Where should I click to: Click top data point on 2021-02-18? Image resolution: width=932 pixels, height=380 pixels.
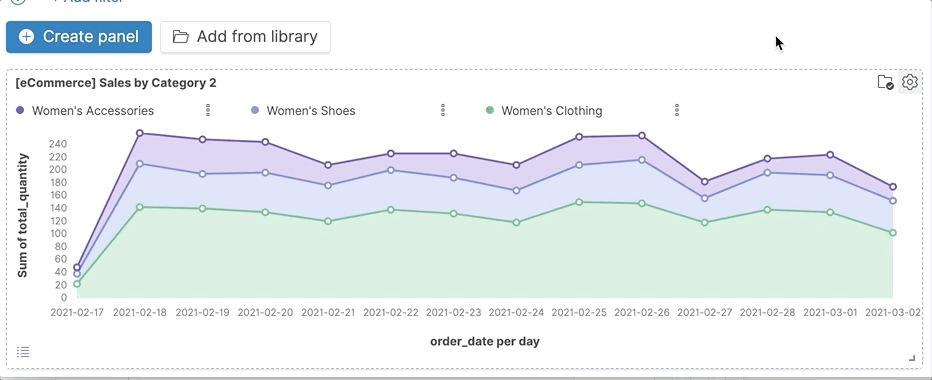[140, 133]
